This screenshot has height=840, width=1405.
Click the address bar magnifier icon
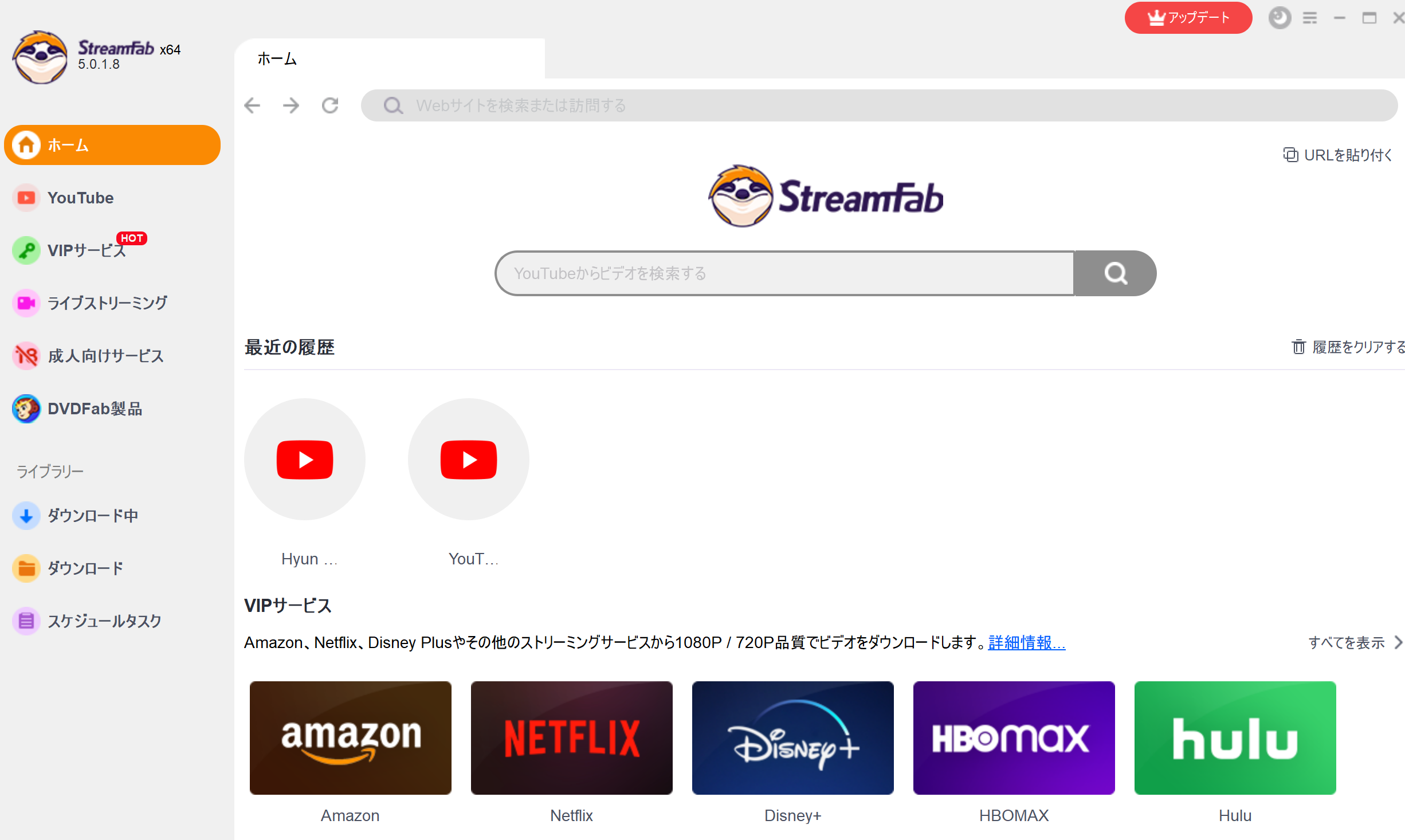(393, 105)
